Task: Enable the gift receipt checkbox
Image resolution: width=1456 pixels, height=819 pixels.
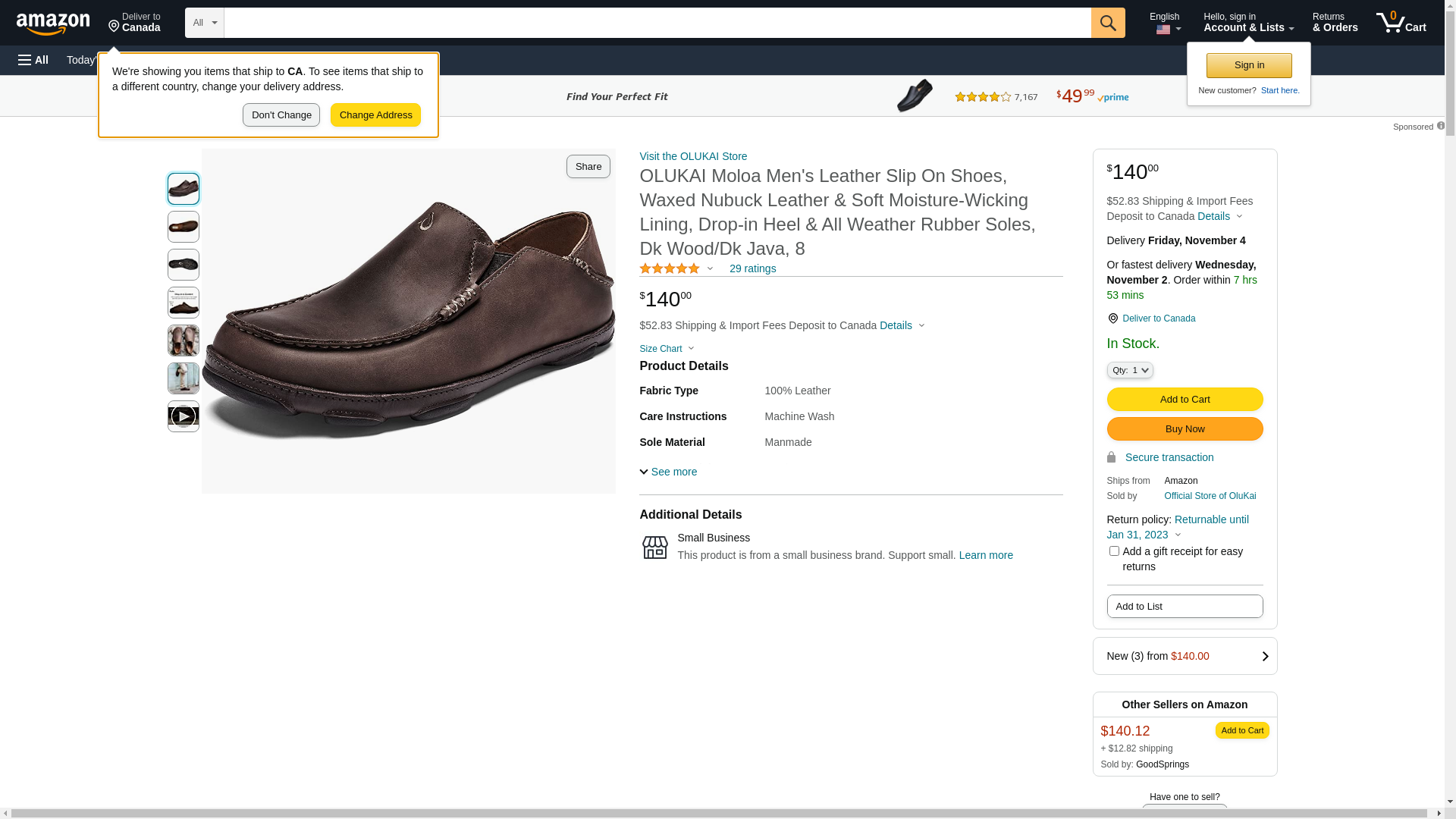Action: [x=1114, y=551]
